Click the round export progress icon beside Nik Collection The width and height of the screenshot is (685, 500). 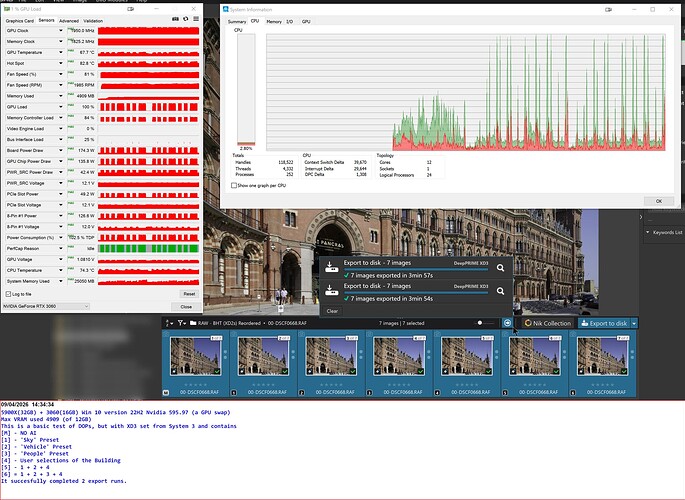tap(507, 323)
